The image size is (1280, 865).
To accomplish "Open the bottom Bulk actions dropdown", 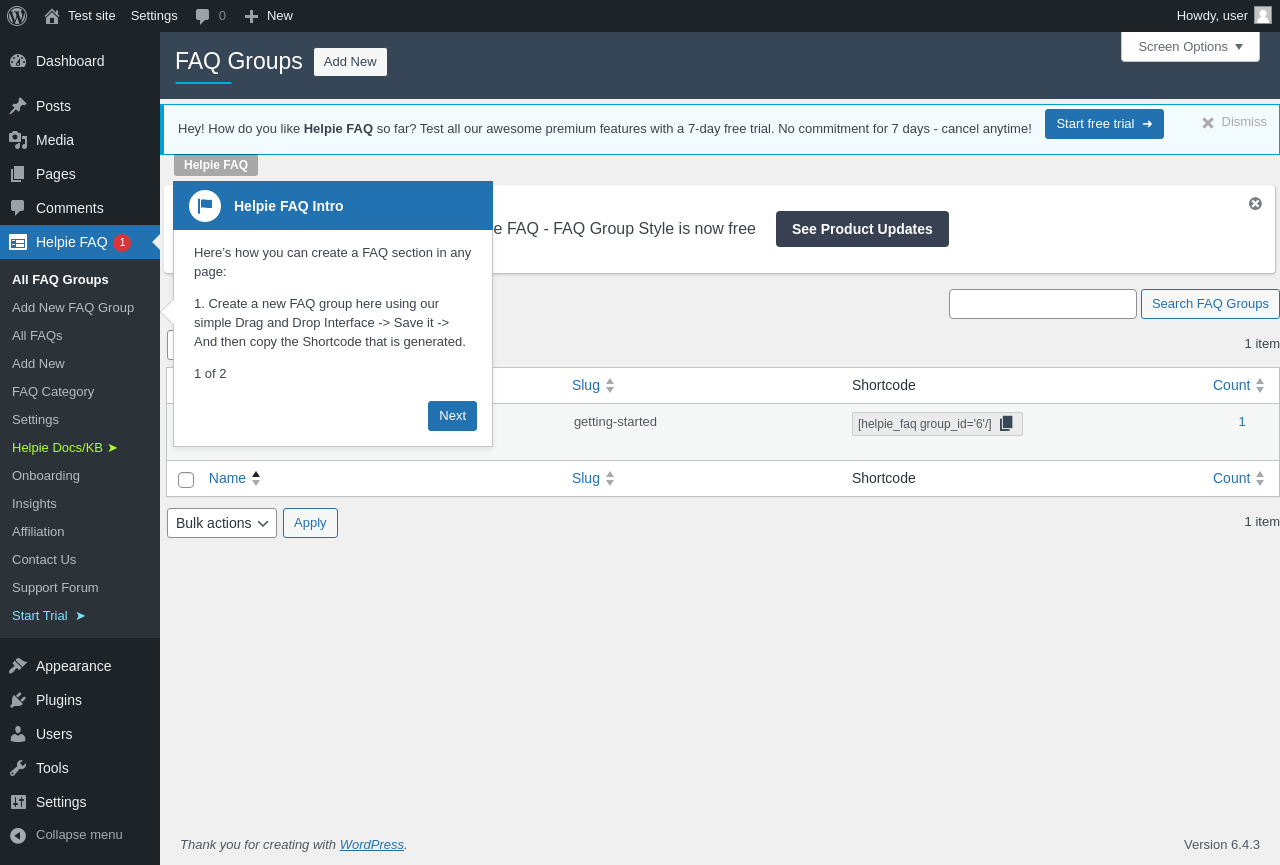I will click(x=222, y=523).
